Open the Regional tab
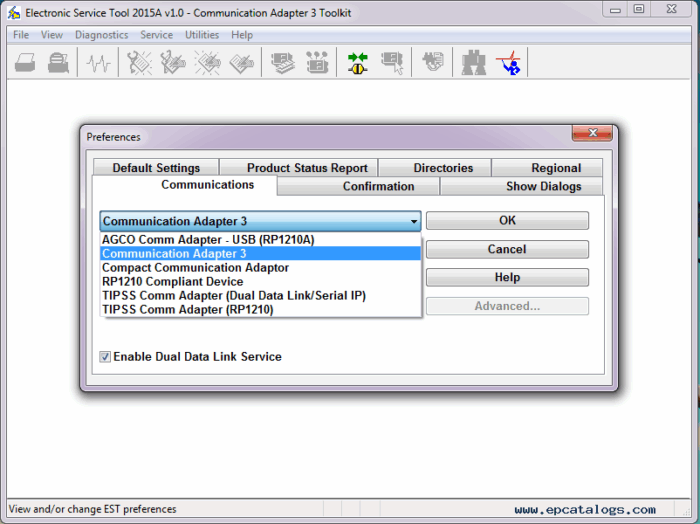The image size is (700, 524). tap(547, 168)
